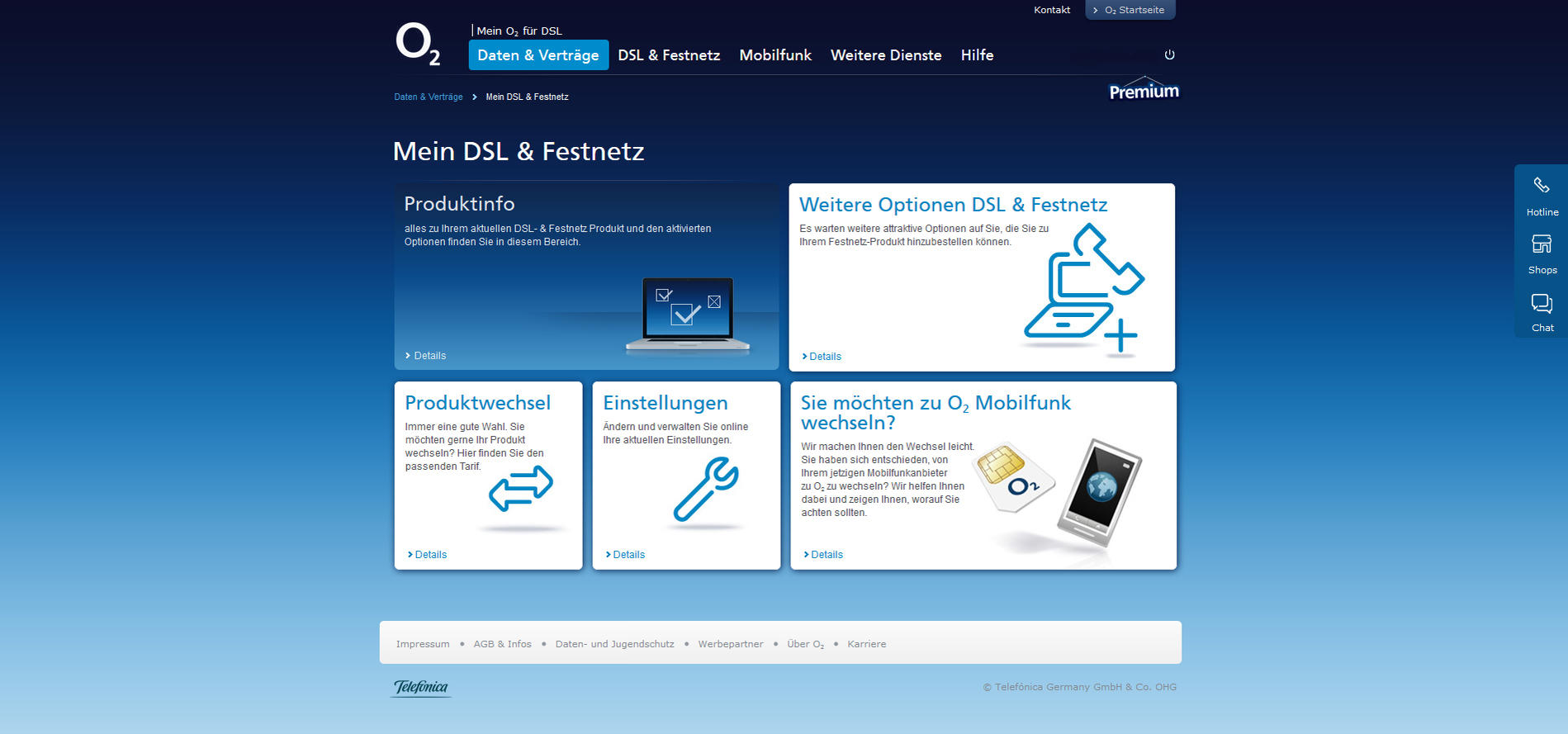Click the O2 logo
This screenshot has width=1568, height=734.
pyautogui.click(x=418, y=45)
